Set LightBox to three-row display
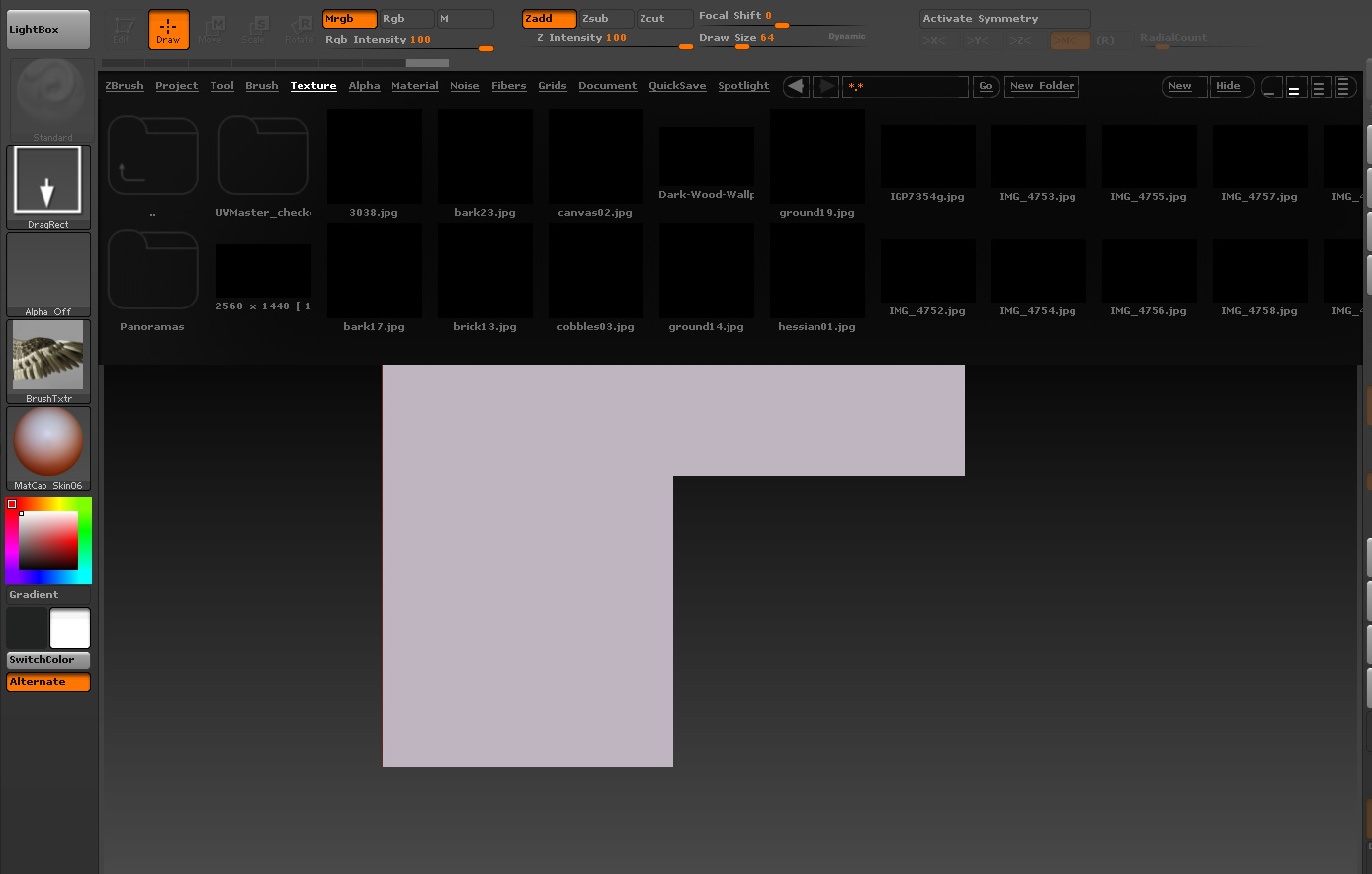 1321,87
